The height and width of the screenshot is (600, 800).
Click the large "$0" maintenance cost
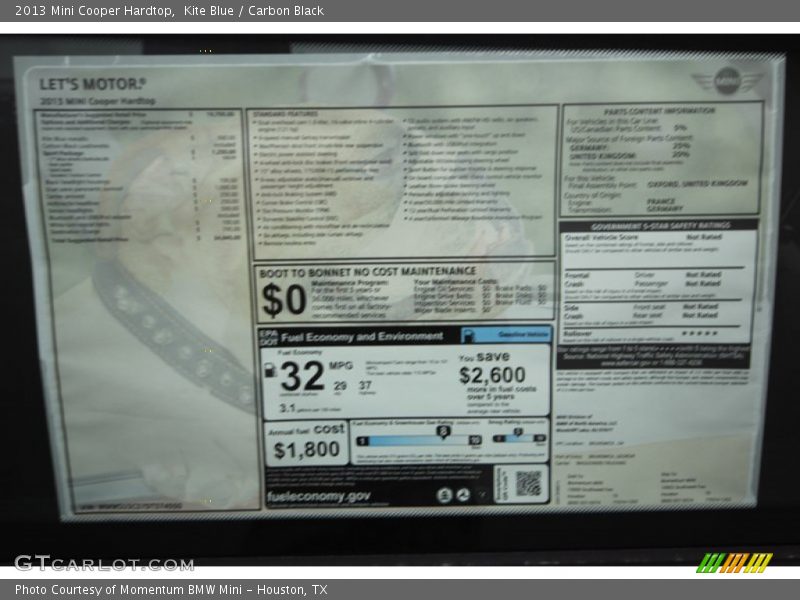coord(283,299)
